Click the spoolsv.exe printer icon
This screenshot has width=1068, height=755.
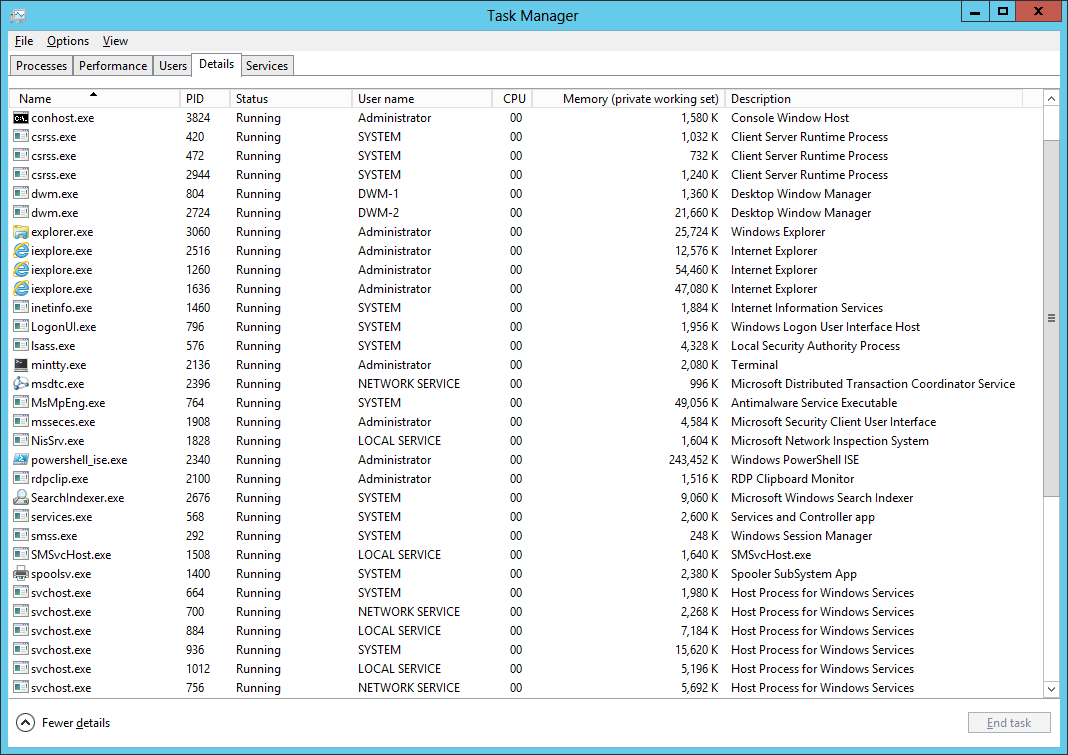[x=21, y=574]
